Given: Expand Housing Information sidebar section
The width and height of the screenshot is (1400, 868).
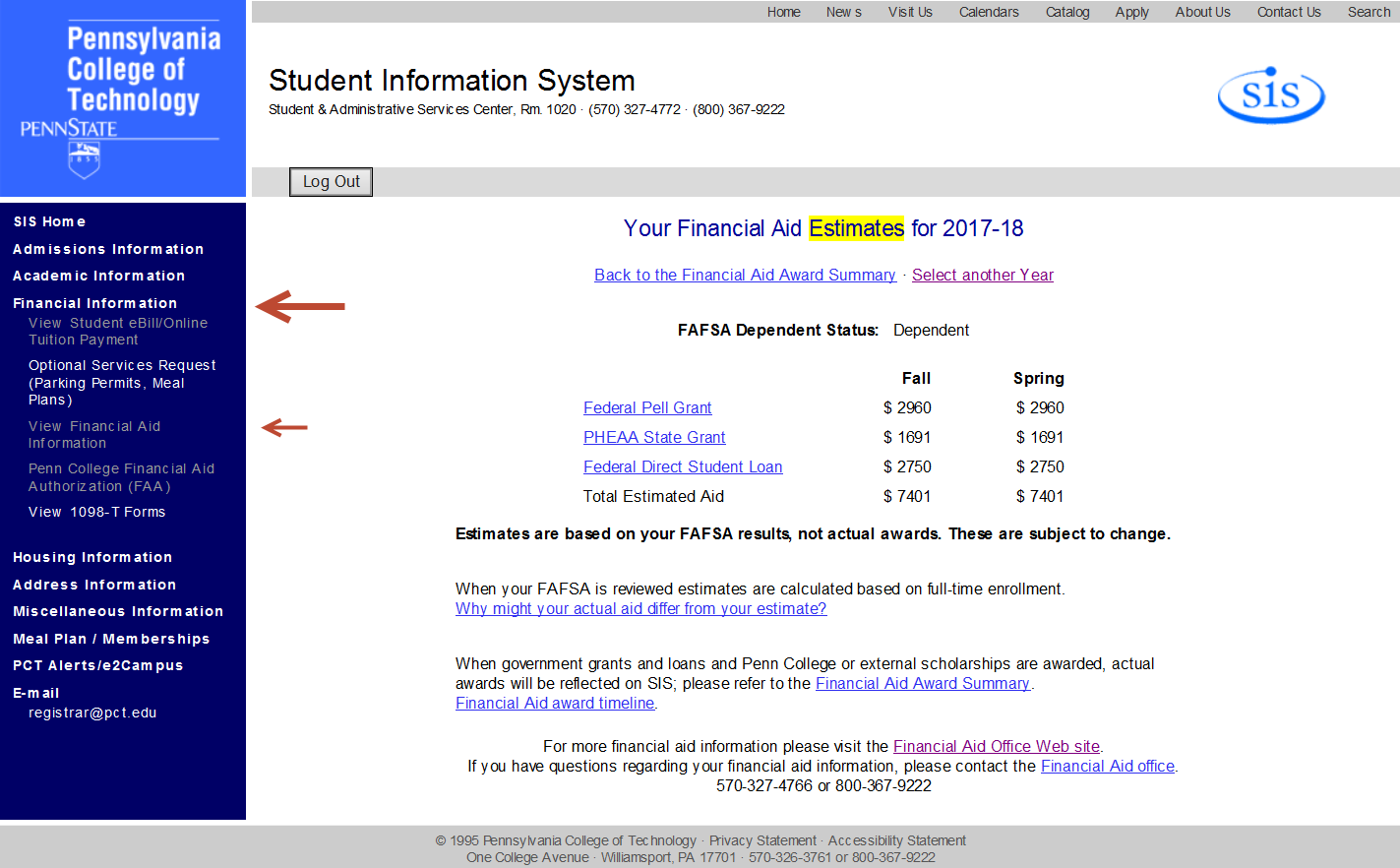Looking at the screenshot, I should pyautogui.click(x=91, y=557).
